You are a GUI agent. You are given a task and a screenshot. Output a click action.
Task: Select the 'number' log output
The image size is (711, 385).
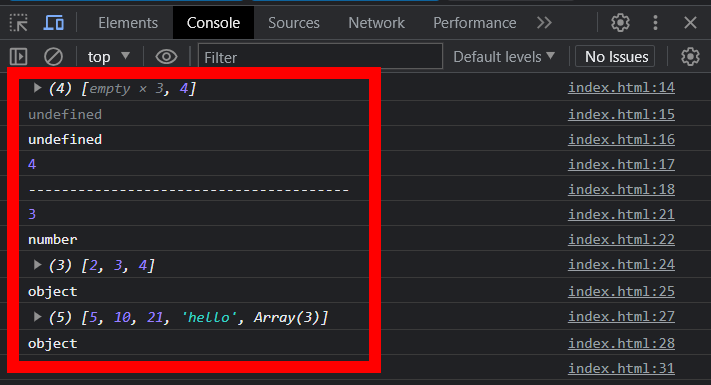(x=53, y=239)
